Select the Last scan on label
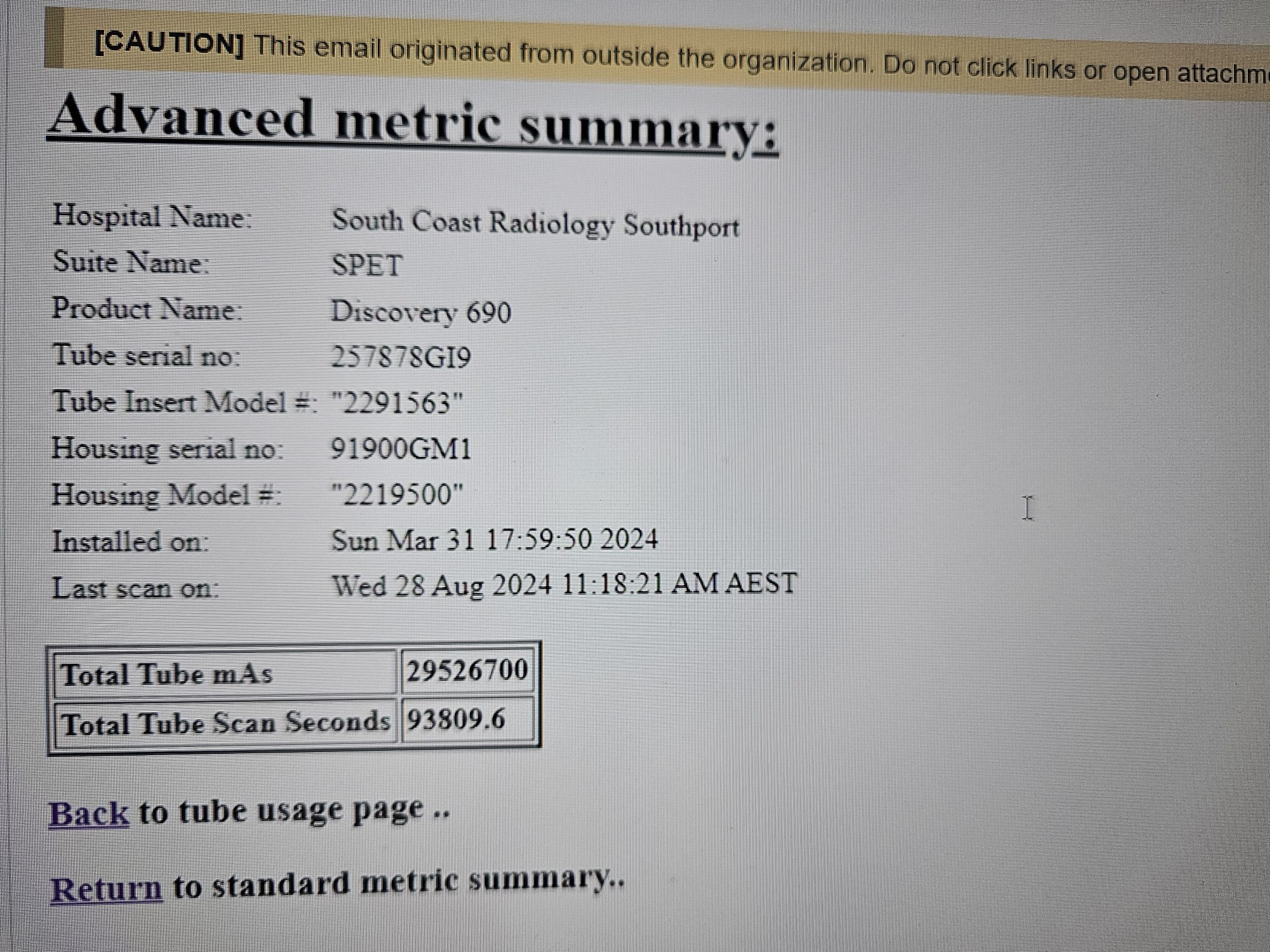 [x=136, y=588]
